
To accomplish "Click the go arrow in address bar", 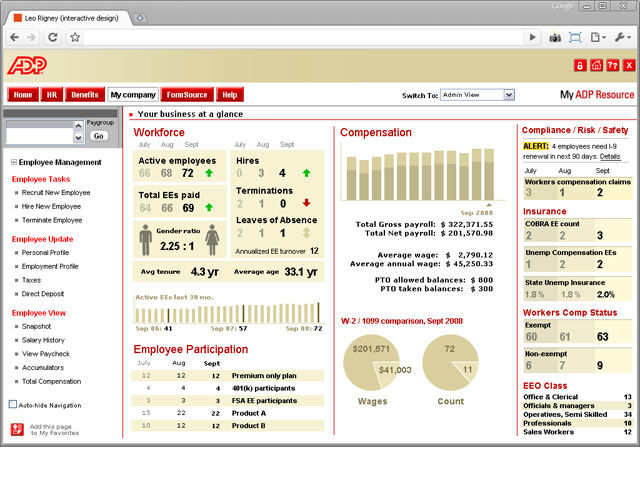I will 532,38.
